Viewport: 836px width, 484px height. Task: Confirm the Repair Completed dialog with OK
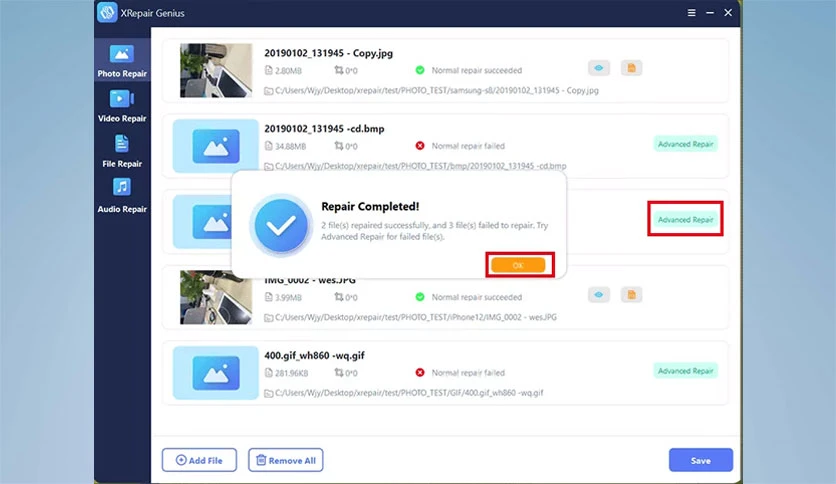point(518,265)
